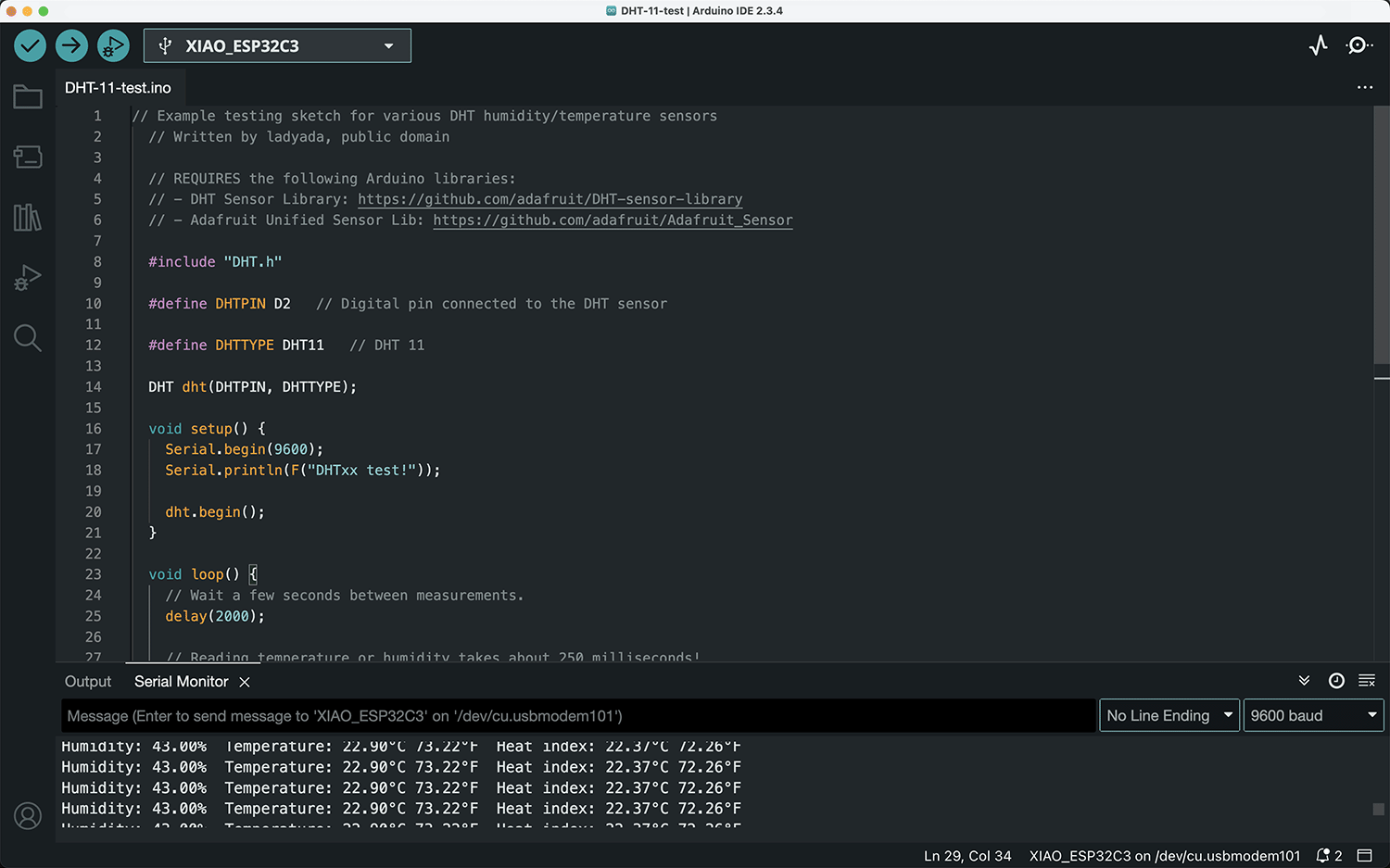Screen dimensions: 1390x868
Task: Switch to the Output tab
Action: click(x=88, y=681)
